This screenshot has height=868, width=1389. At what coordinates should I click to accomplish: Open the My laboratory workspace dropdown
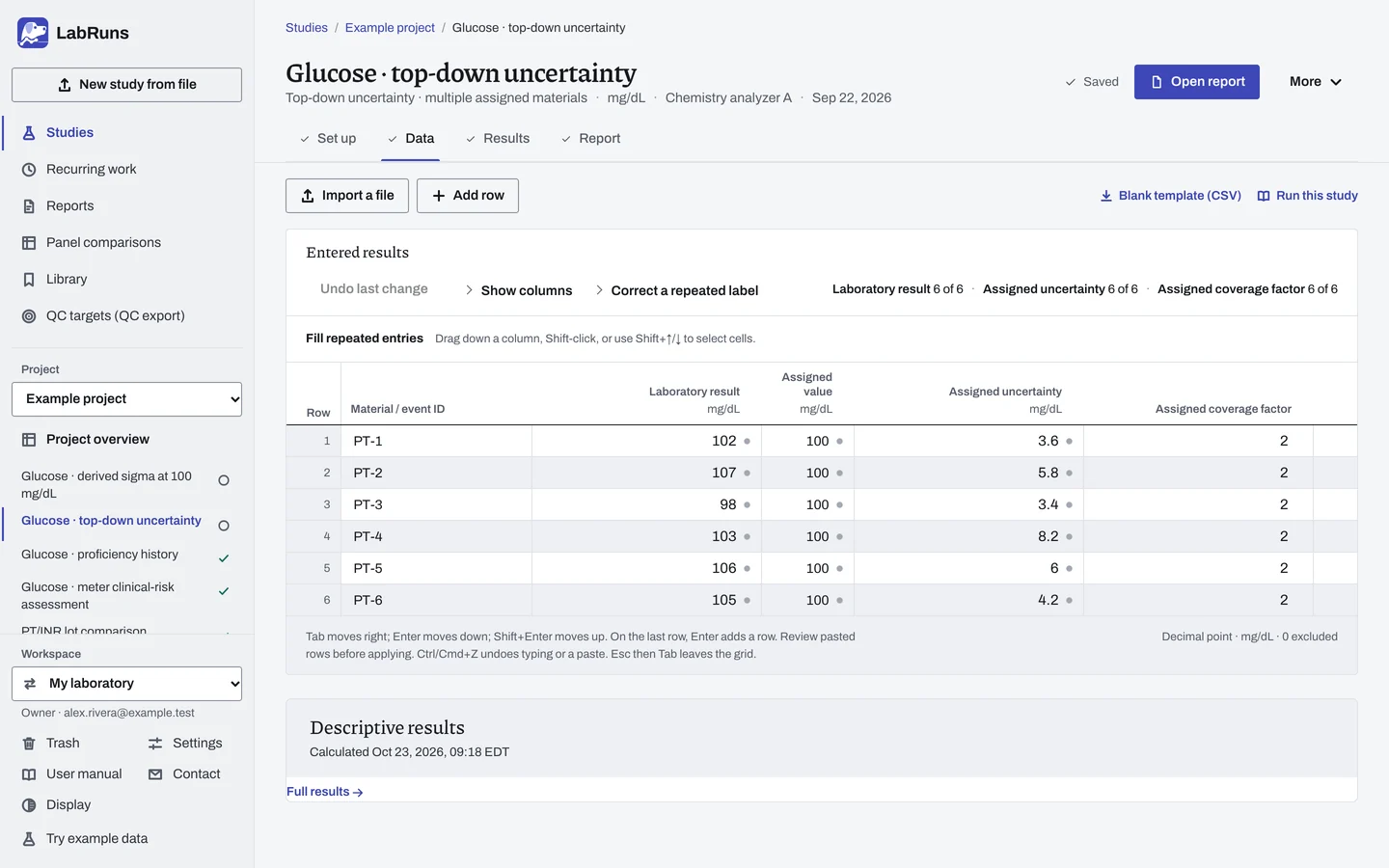pos(126,684)
